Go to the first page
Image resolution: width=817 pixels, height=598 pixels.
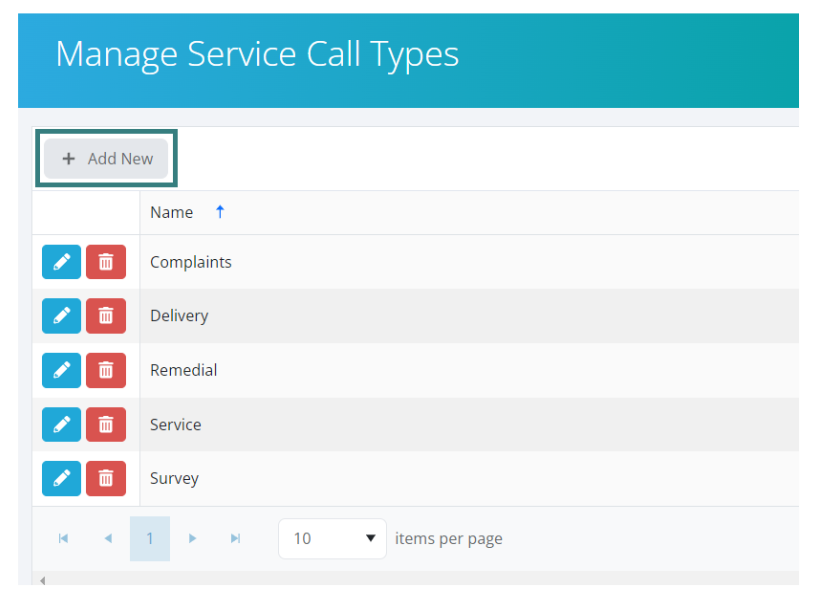click(64, 538)
